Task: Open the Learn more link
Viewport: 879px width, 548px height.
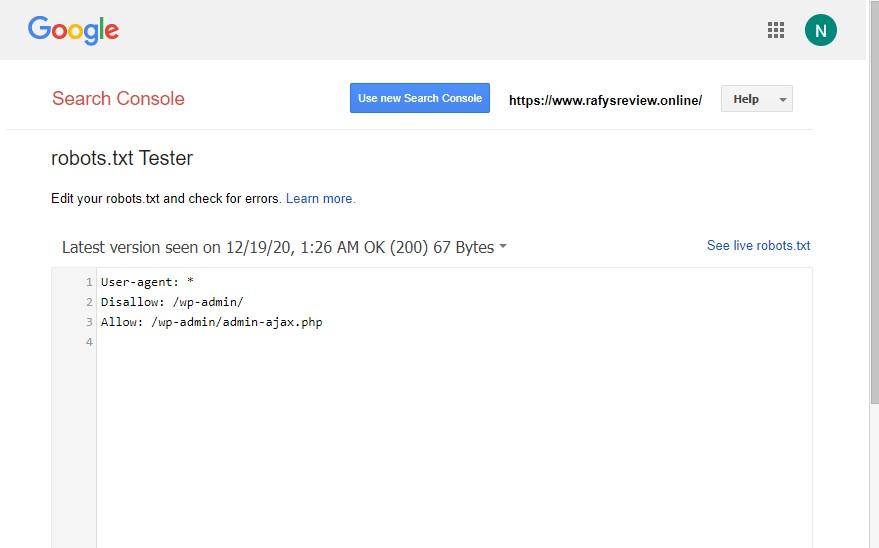Action: click(x=321, y=199)
